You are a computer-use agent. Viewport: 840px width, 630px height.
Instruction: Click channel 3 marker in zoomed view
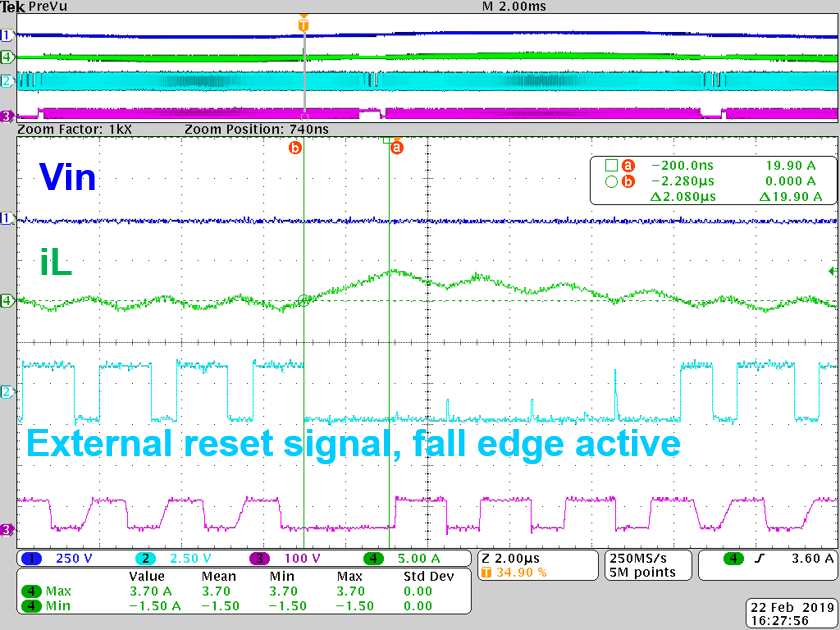point(6,529)
